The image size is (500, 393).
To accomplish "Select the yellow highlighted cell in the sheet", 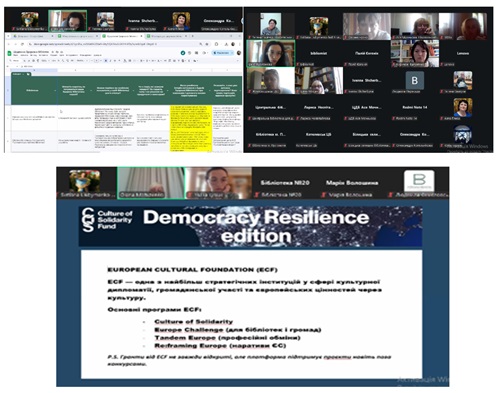I will [191, 118].
